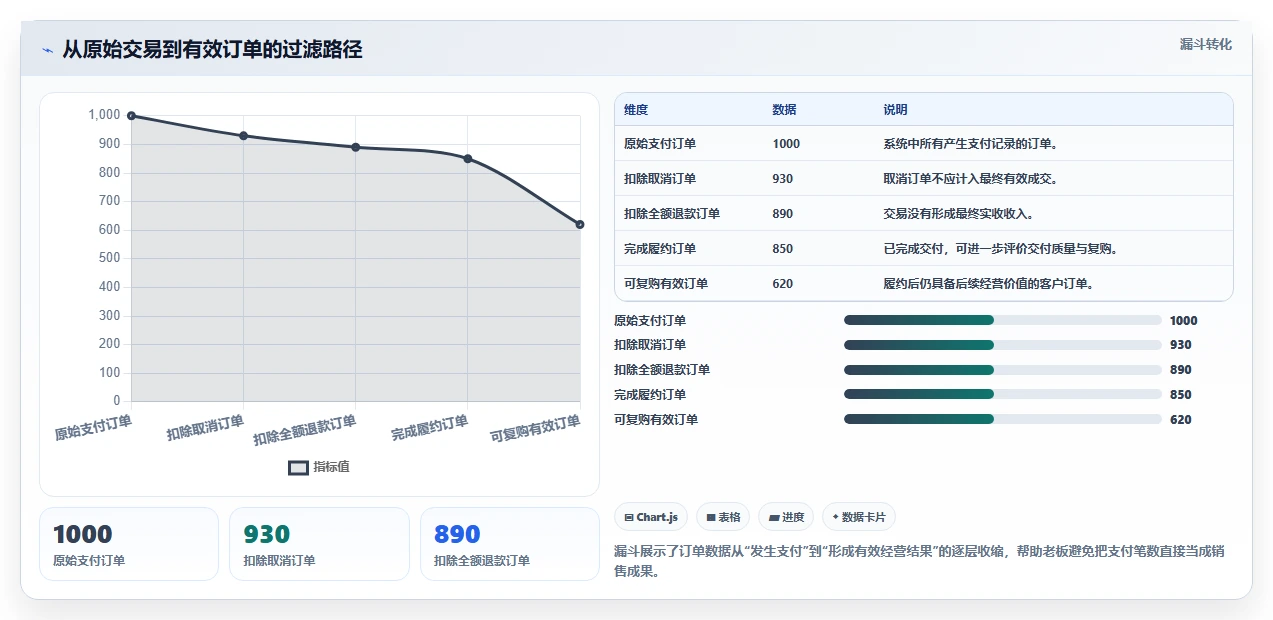The image size is (1273, 620).
Task: Select table row cell 原始支付订单
Action: click(x=660, y=144)
